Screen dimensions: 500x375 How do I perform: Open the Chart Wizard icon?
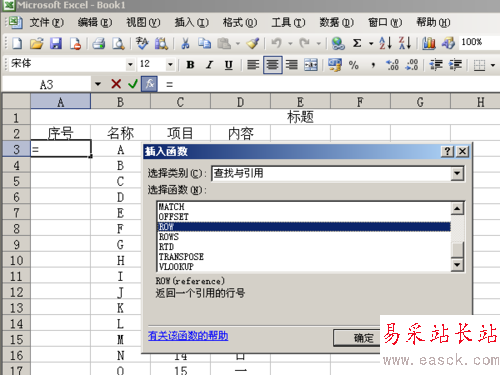coord(429,43)
